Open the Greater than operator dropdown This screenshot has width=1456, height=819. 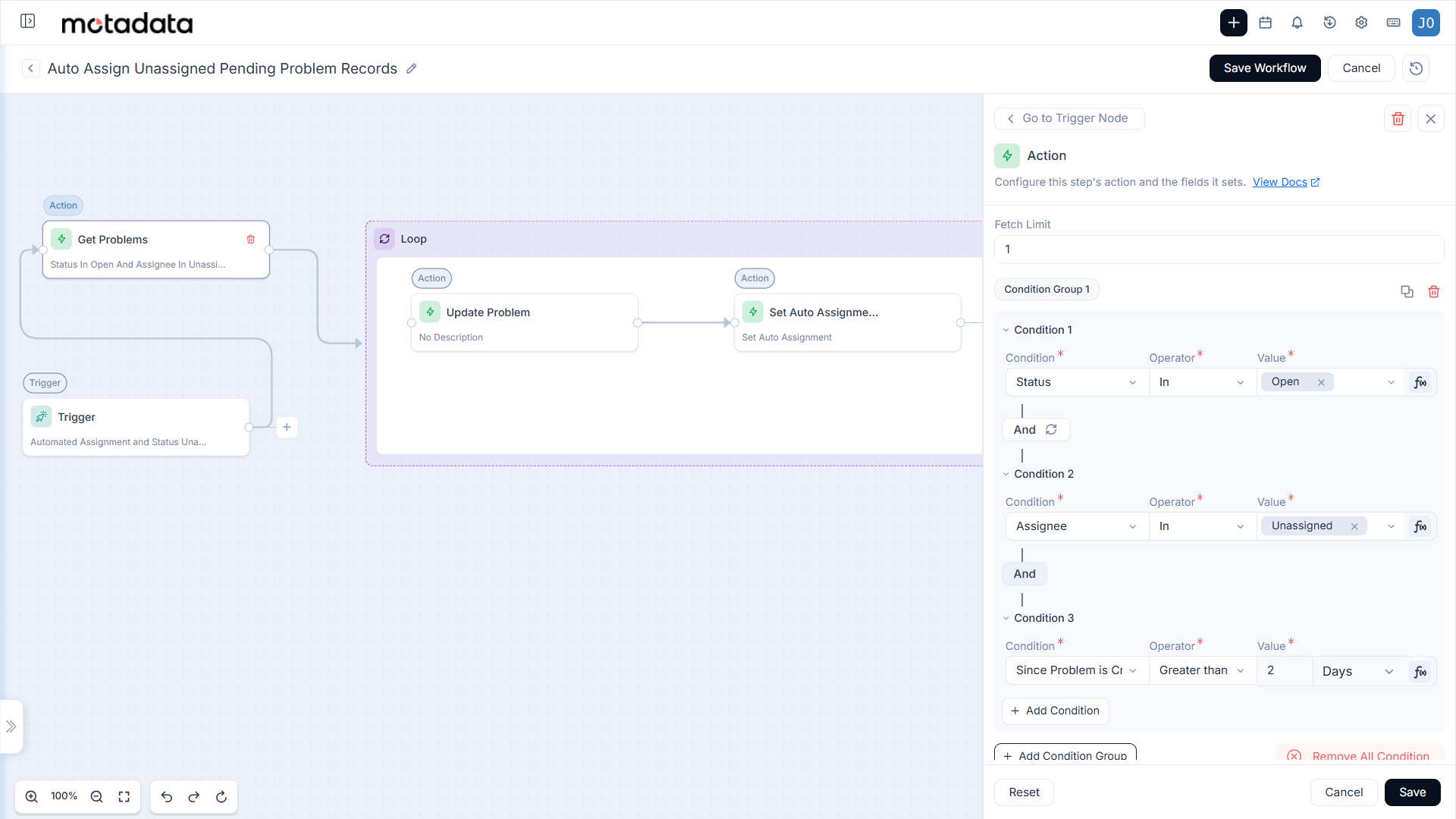tap(1202, 670)
